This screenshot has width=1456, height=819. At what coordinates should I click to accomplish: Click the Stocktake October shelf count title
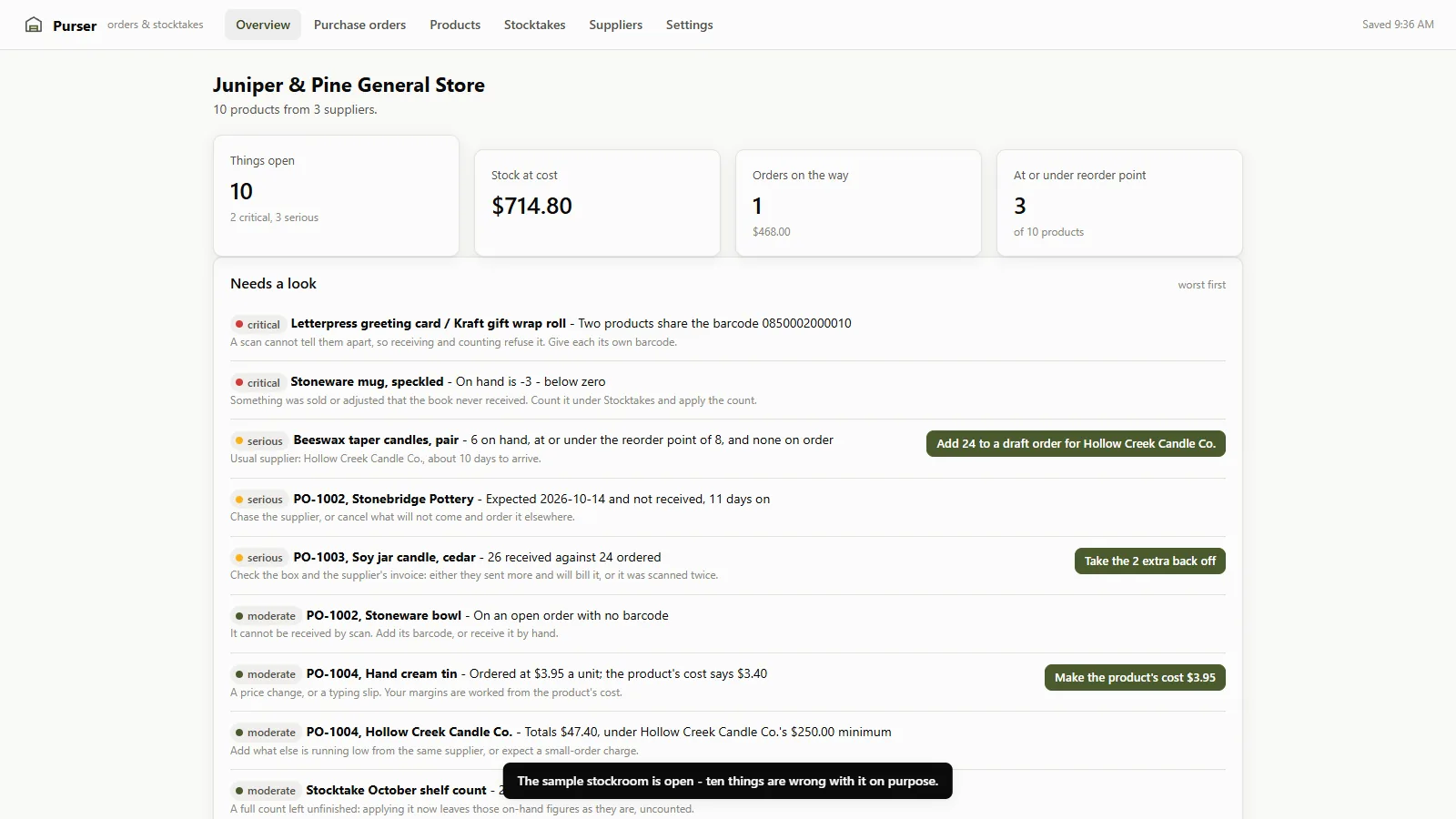pyautogui.click(x=396, y=790)
